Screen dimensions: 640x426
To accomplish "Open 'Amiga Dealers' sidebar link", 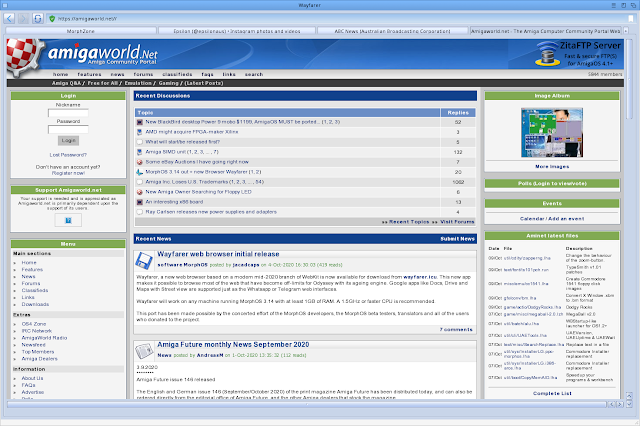I will click(40, 359).
